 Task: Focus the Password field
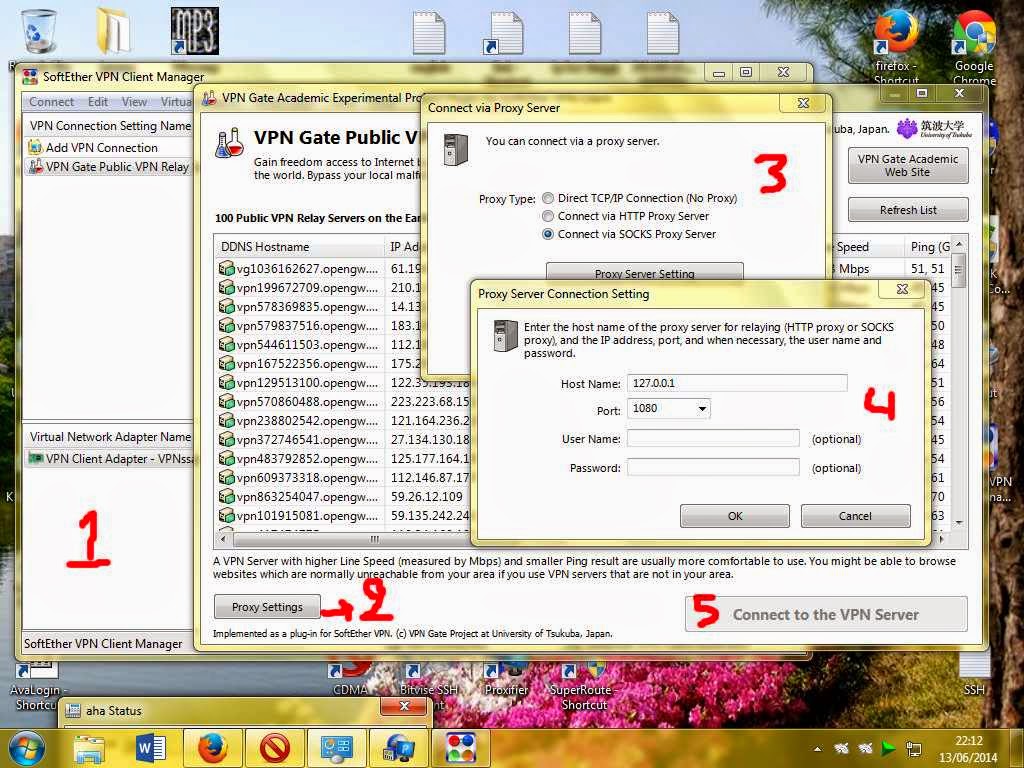click(713, 467)
